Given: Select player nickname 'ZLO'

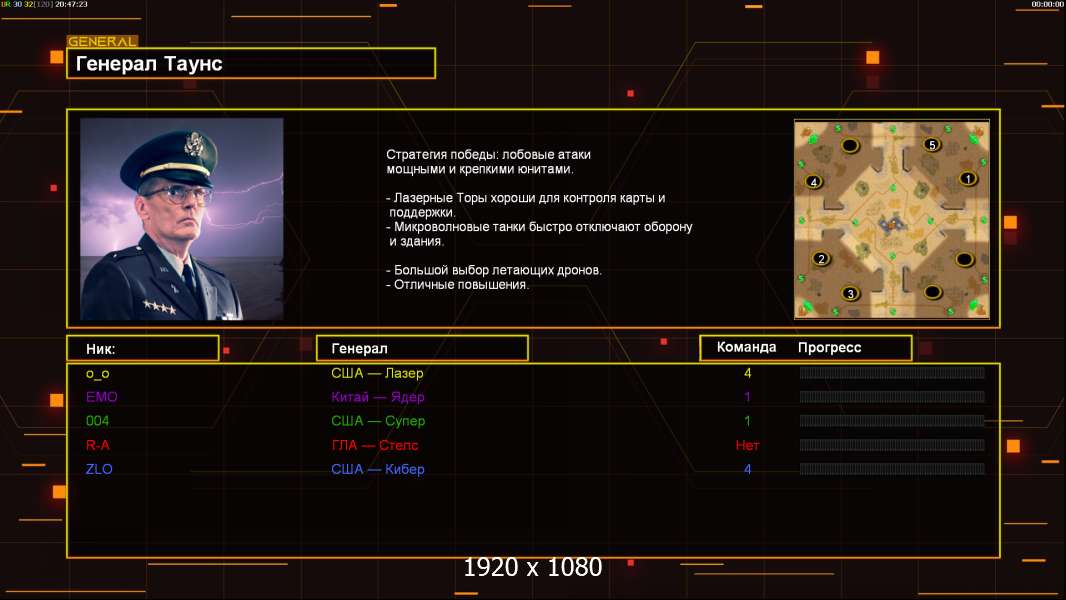Looking at the screenshot, I should [99, 469].
